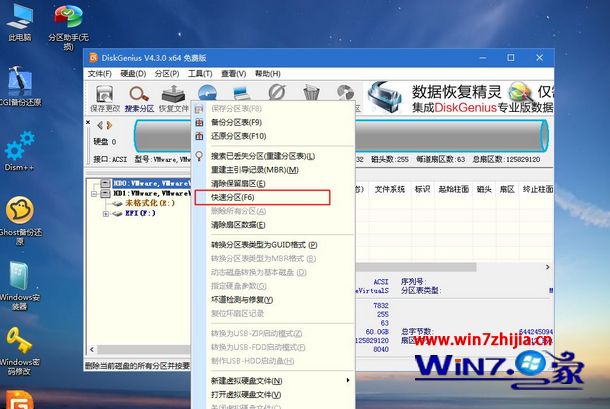Open the 硬盘(D) menu
This screenshot has height=409, width=610.
pos(133,74)
